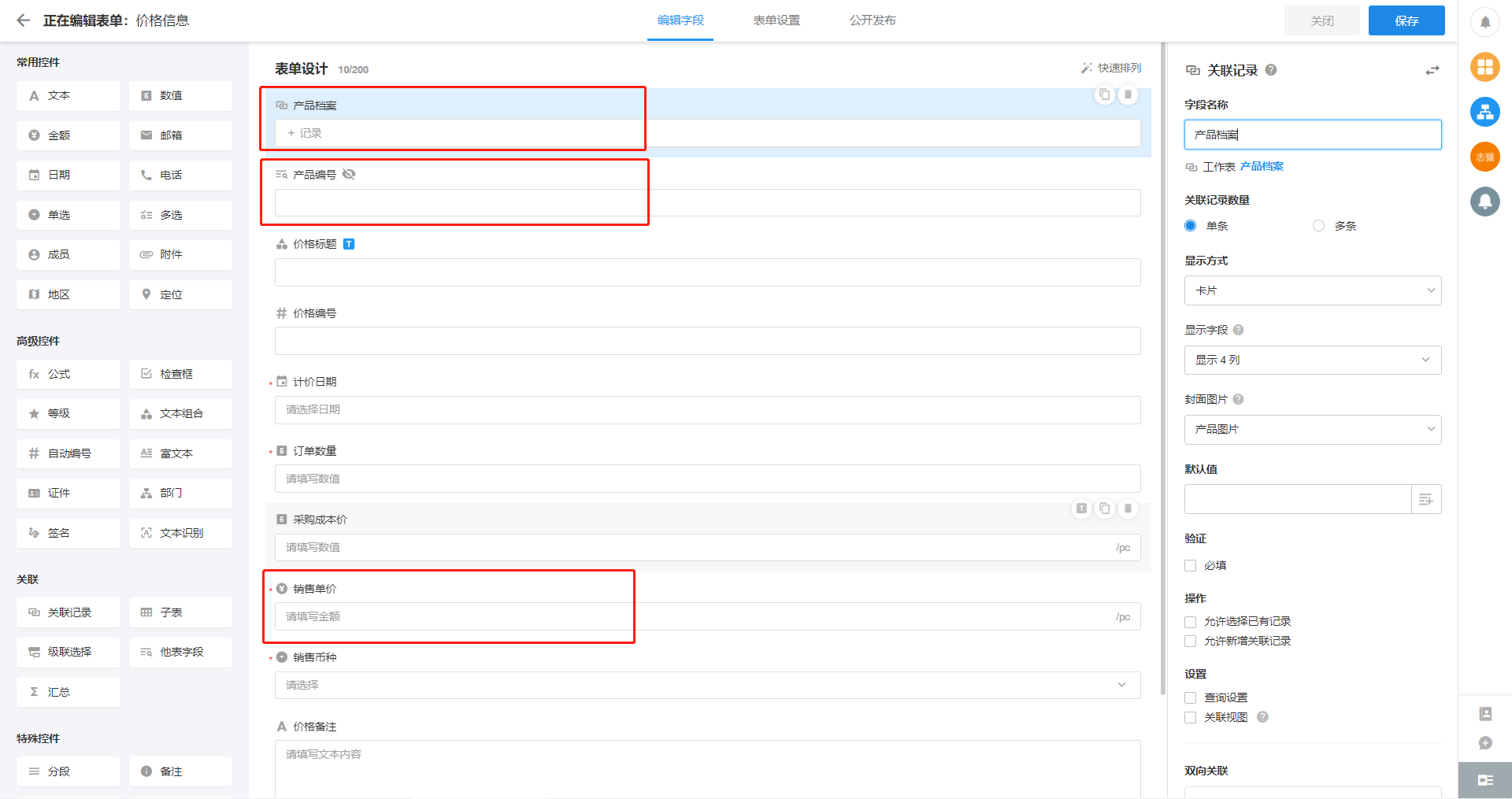Viewport: 1512px width, 799px height.
Task: Click the 销售单价 amount input
Action: click(707, 616)
